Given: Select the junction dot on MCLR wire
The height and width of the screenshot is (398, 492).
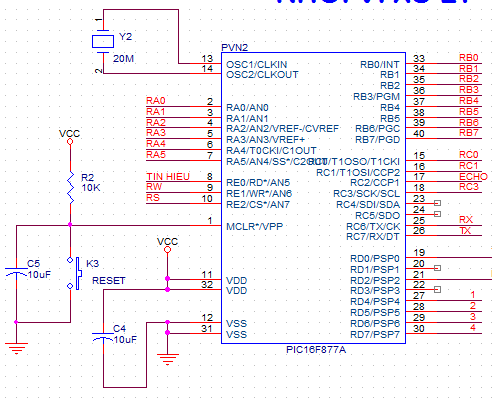Looking at the screenshot, I should click(70, 225).
